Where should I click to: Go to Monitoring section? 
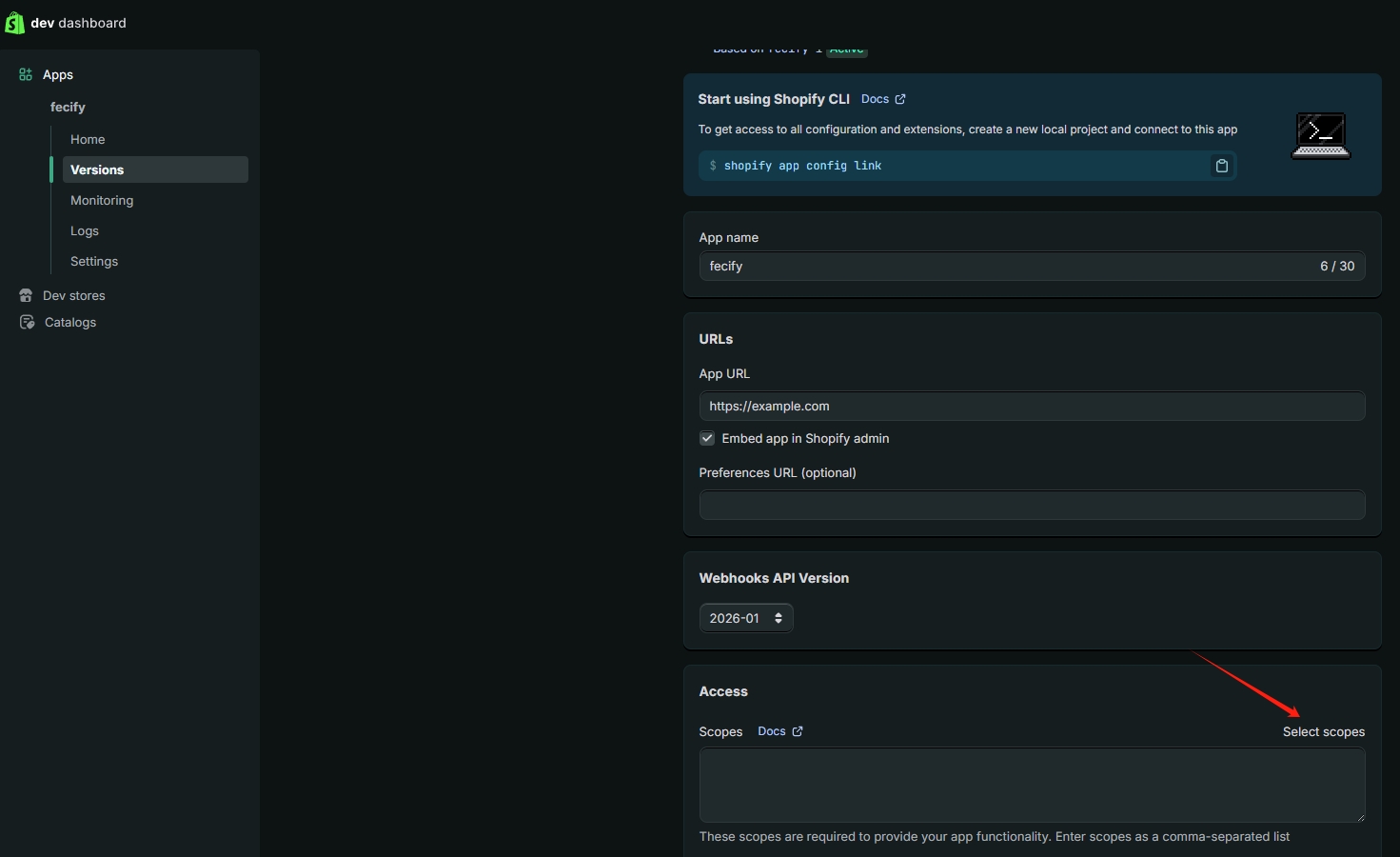tap(102, 200)
